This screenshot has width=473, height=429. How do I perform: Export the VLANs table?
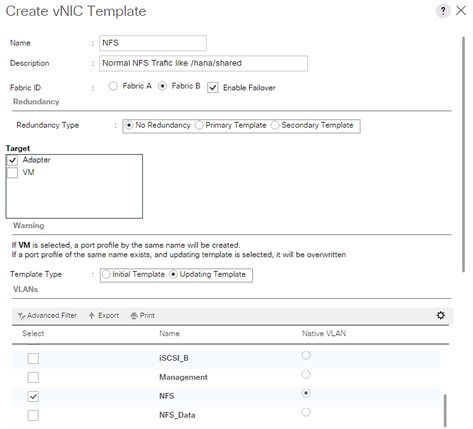point(104,316)
